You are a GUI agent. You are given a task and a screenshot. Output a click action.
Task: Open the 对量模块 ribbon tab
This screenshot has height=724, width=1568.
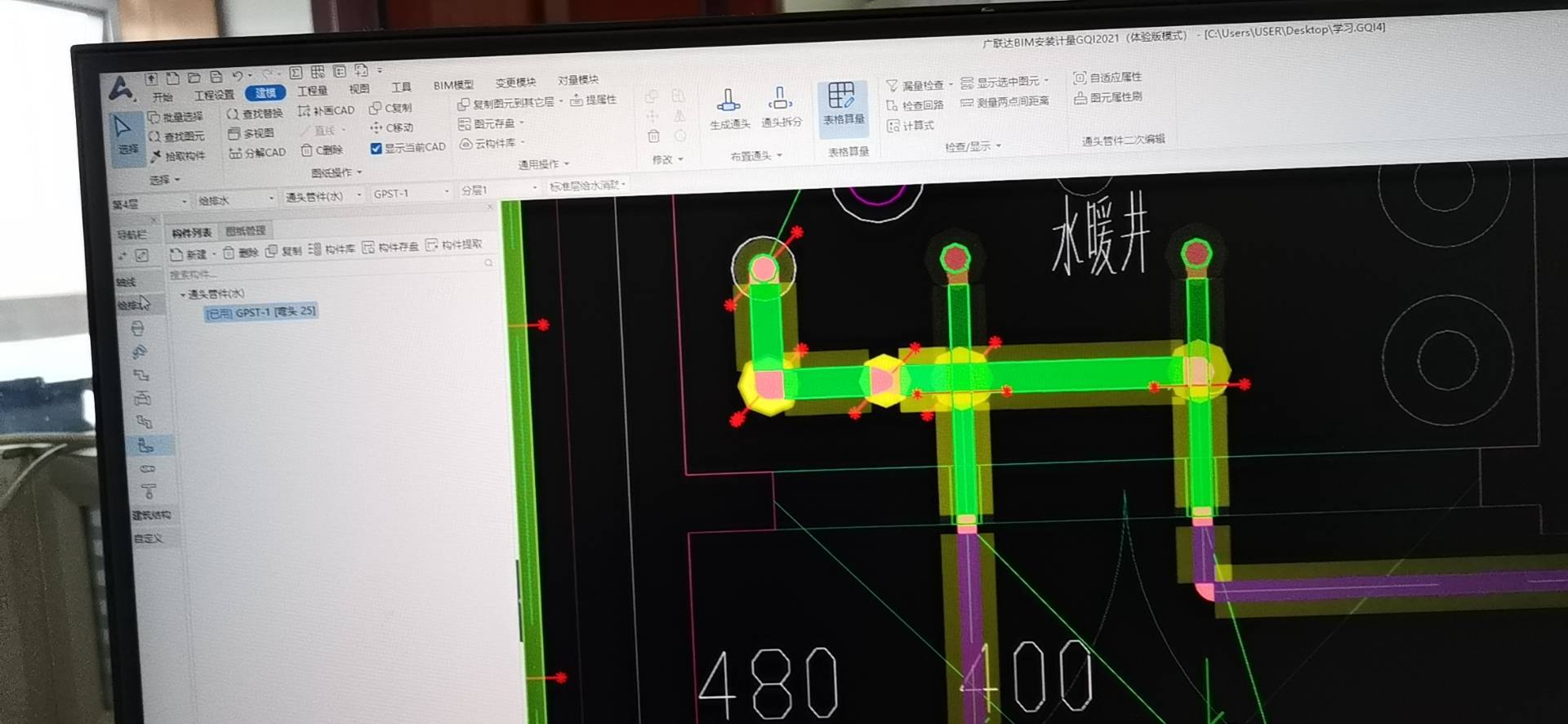click(578, 80)
